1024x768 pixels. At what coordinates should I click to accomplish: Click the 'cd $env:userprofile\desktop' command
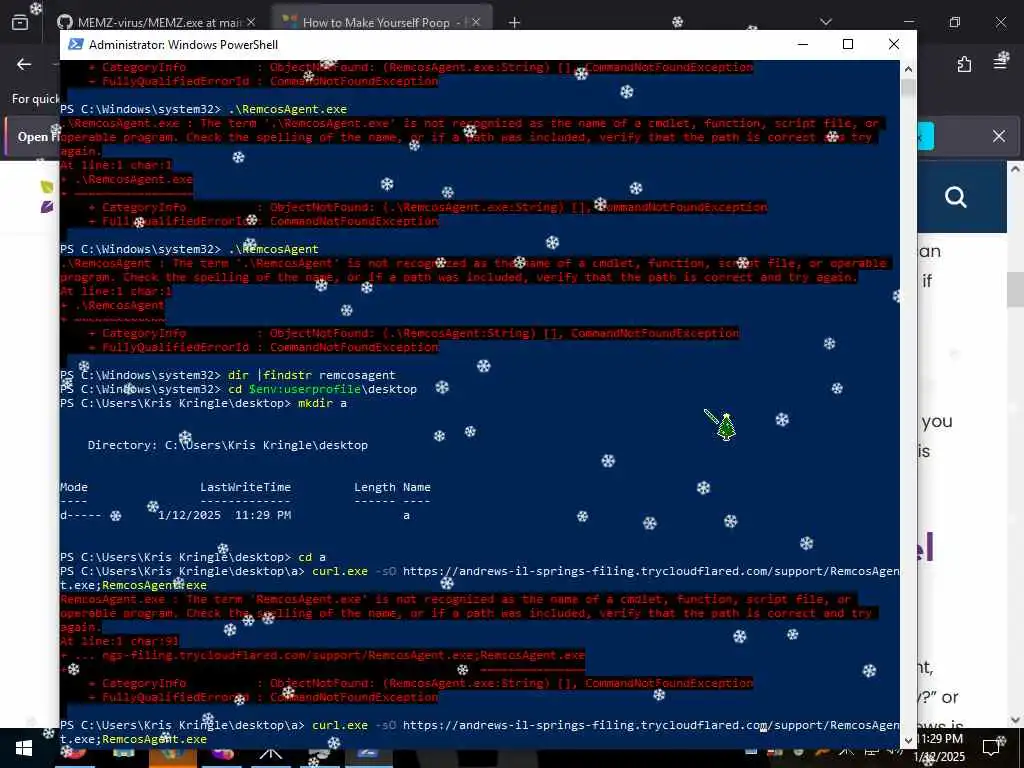(322, 389)
